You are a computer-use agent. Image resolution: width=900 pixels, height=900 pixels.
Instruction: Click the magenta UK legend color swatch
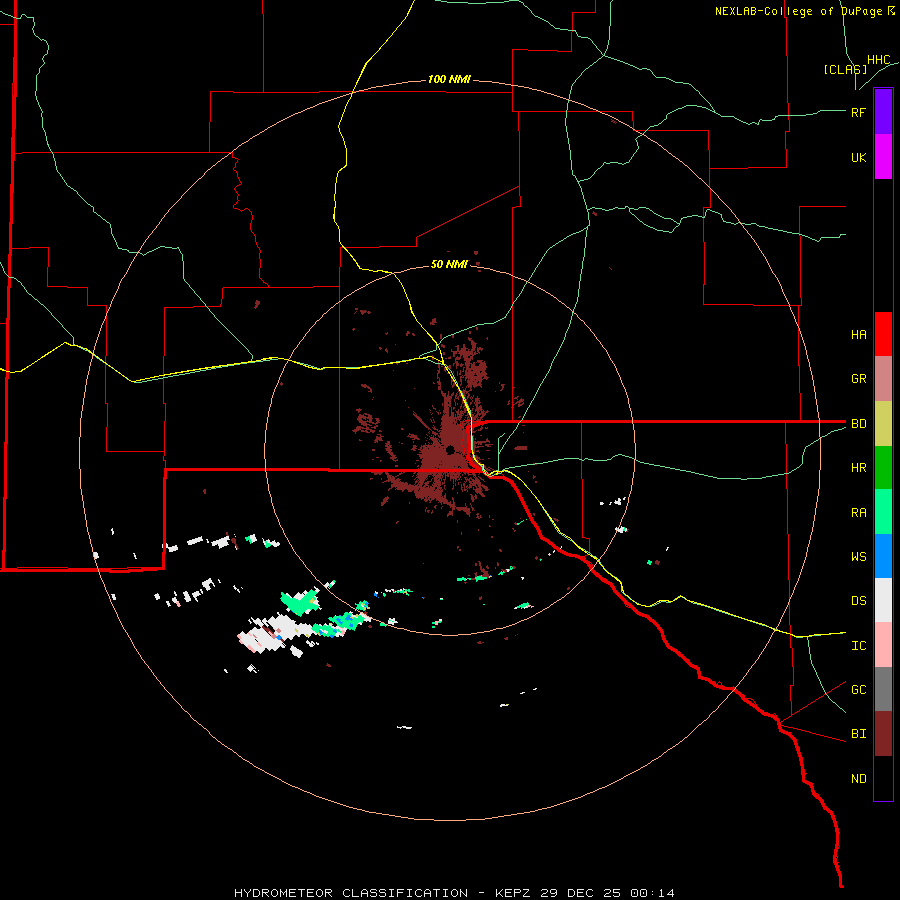pyautogui.click(x=883, y=157)
